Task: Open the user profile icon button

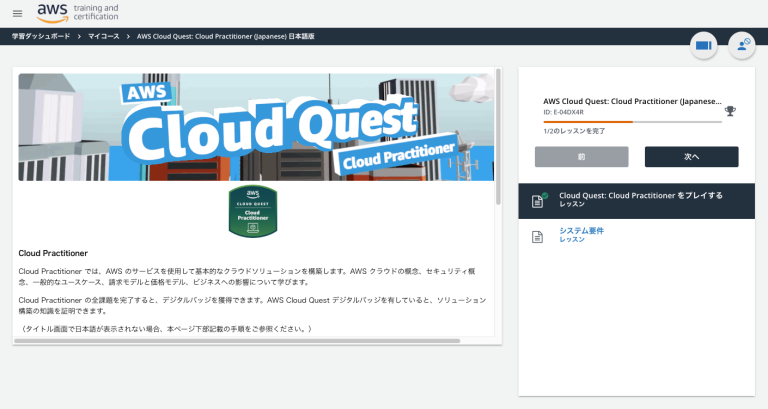Action: [x=742, y=46]
